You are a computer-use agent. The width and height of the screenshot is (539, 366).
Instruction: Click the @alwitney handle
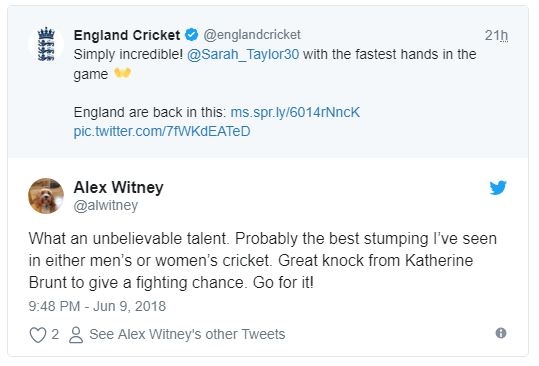tap(106, 206)
